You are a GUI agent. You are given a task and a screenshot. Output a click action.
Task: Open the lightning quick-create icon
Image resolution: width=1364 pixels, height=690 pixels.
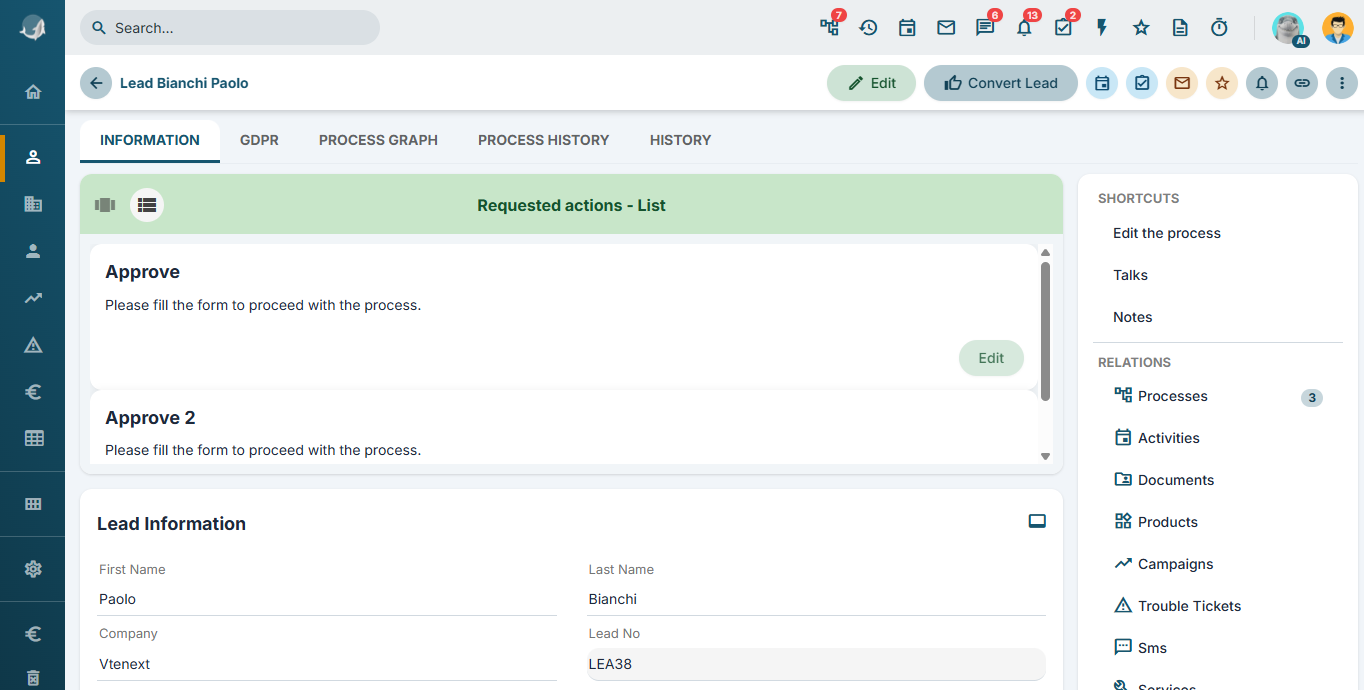[x=1102, y=28]
